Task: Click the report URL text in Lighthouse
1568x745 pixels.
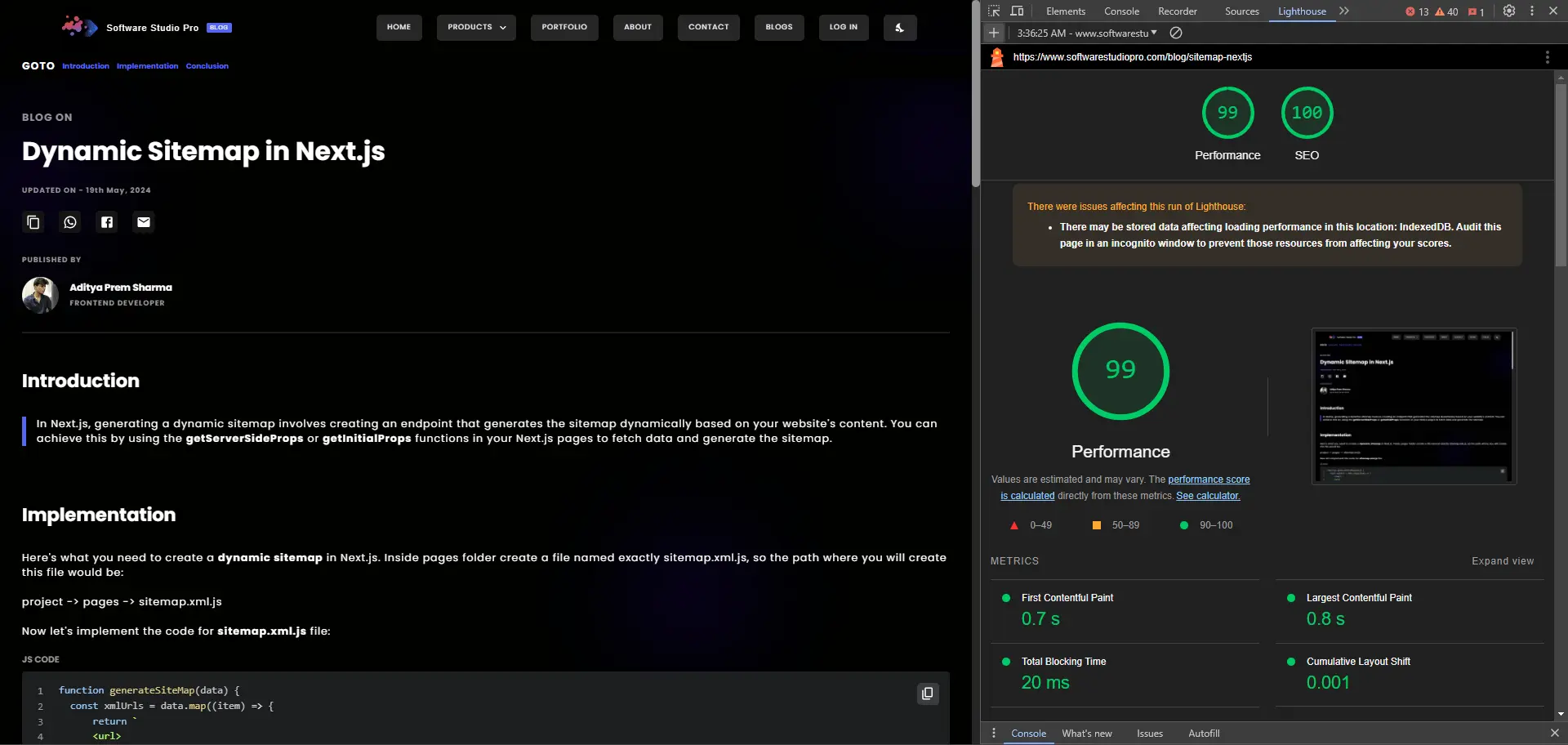Action: 1132,57
